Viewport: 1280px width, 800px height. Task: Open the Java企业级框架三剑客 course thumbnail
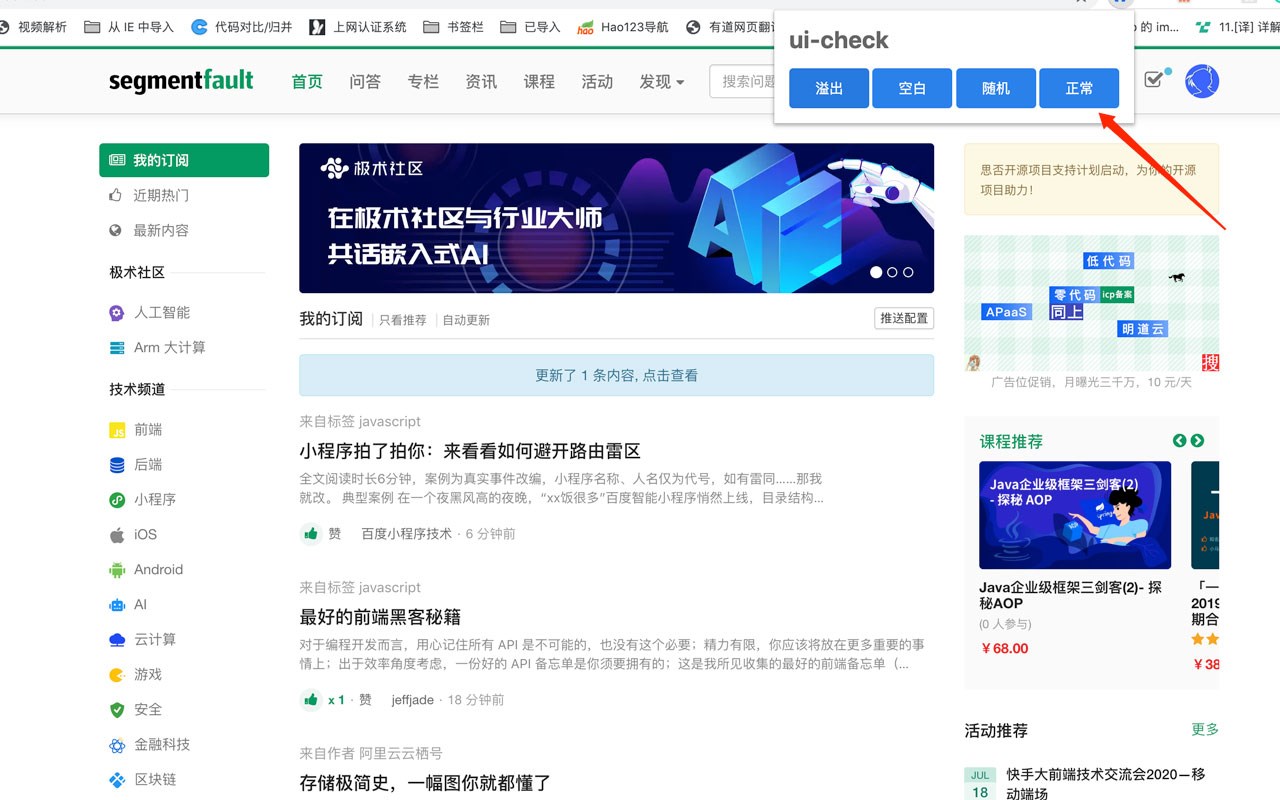[x=1075, y=515]
